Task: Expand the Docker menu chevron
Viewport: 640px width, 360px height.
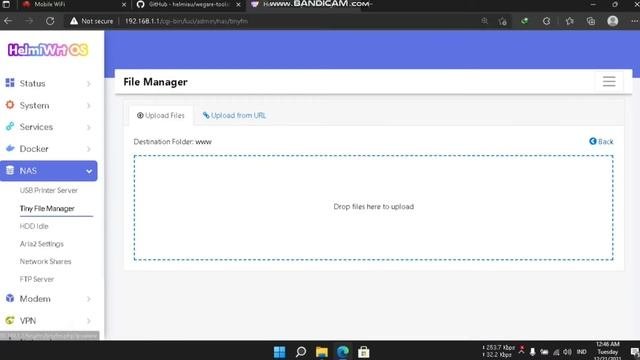Action: [89, 149]
